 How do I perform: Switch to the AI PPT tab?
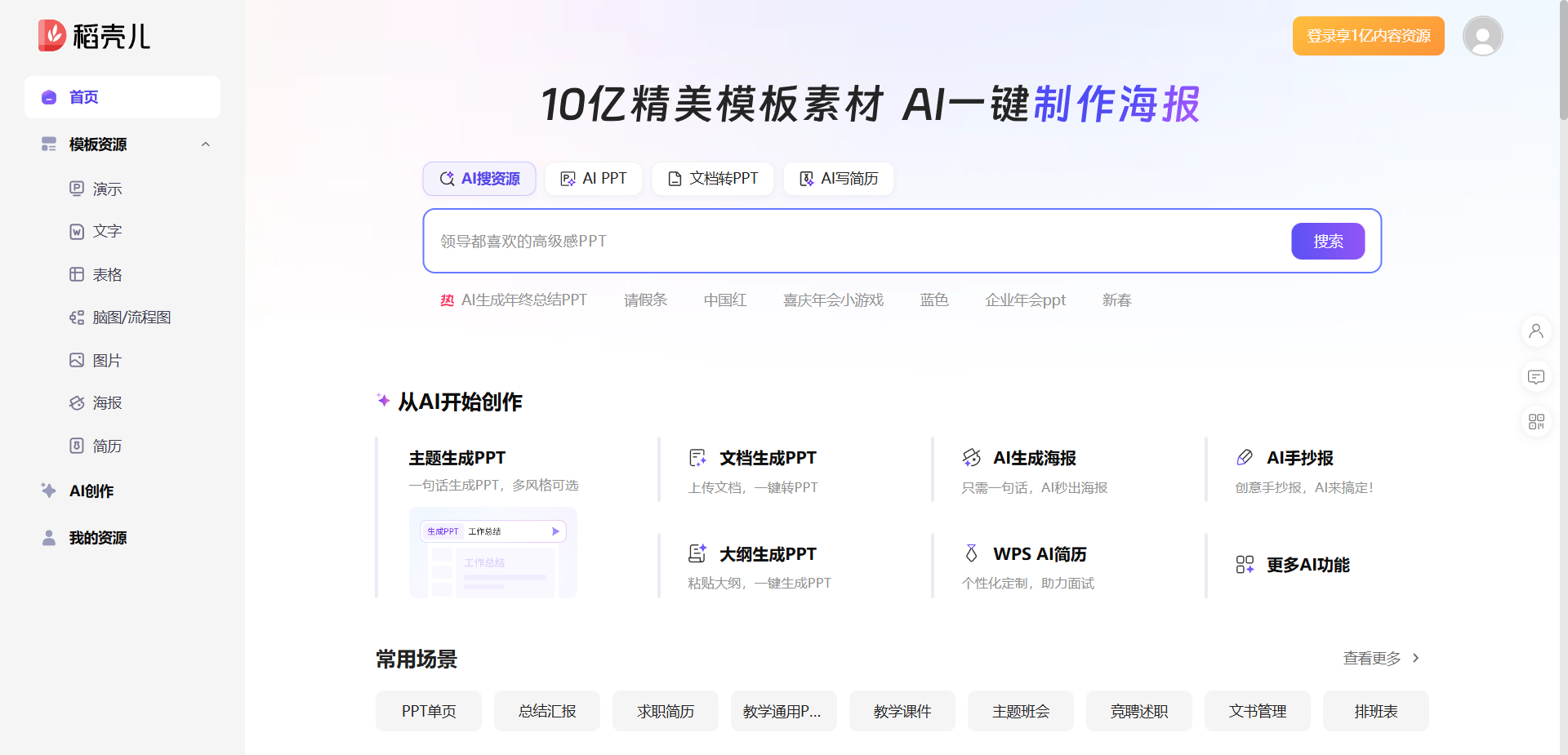tap(594, 178)
